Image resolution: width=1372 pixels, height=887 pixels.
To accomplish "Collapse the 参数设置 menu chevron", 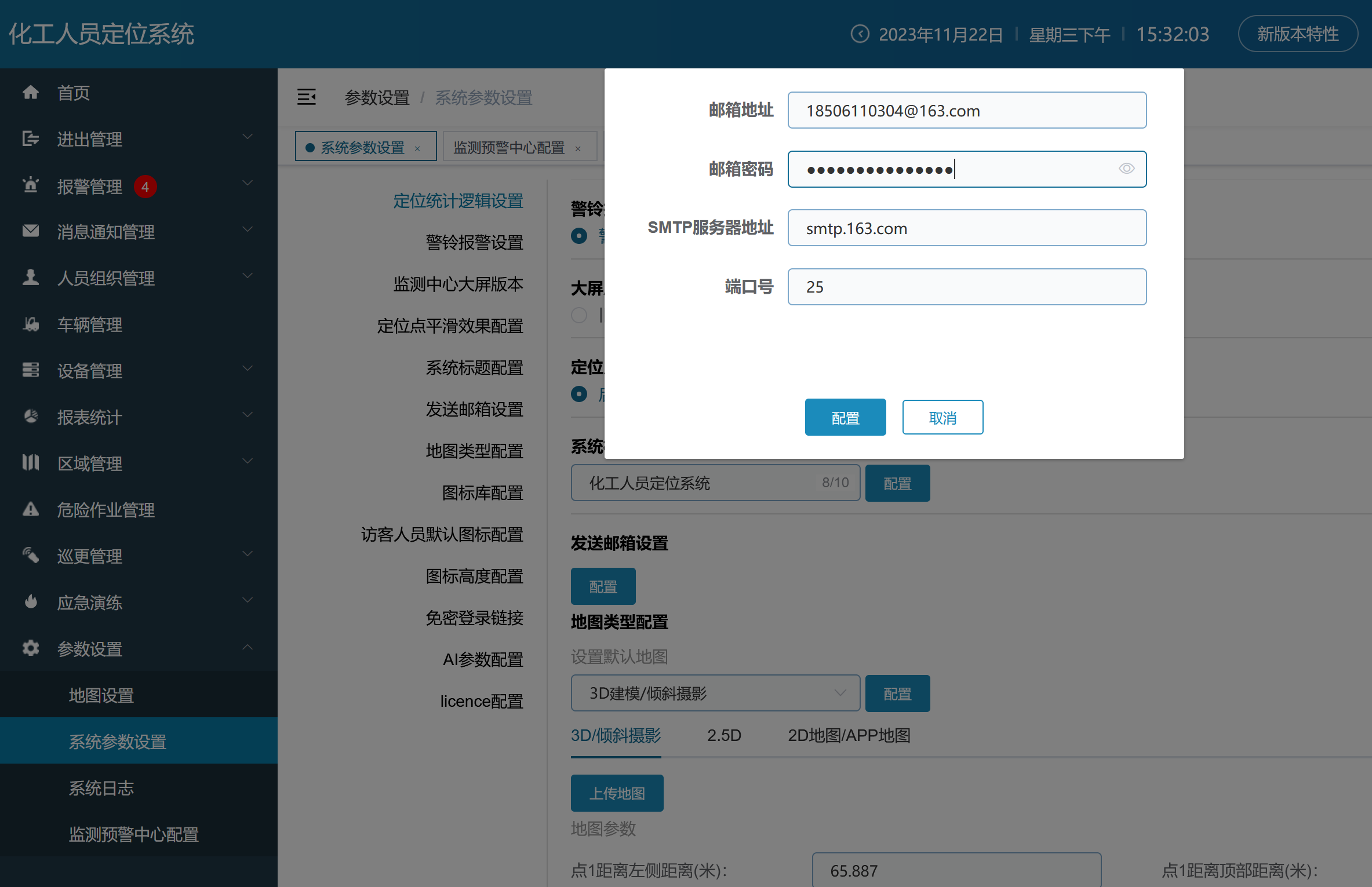I will pos(248,647).
